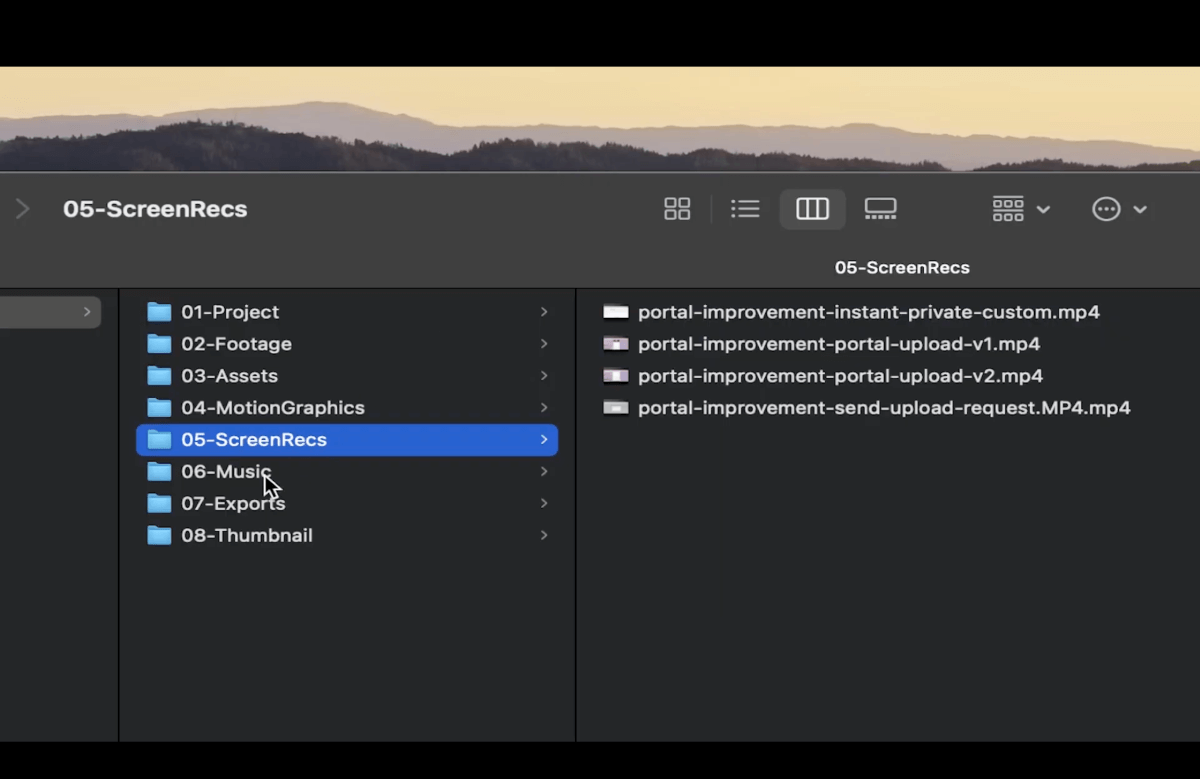Open the ellipsis action menu
This screenshot has width=1200, height=779.
point(1119,209)
